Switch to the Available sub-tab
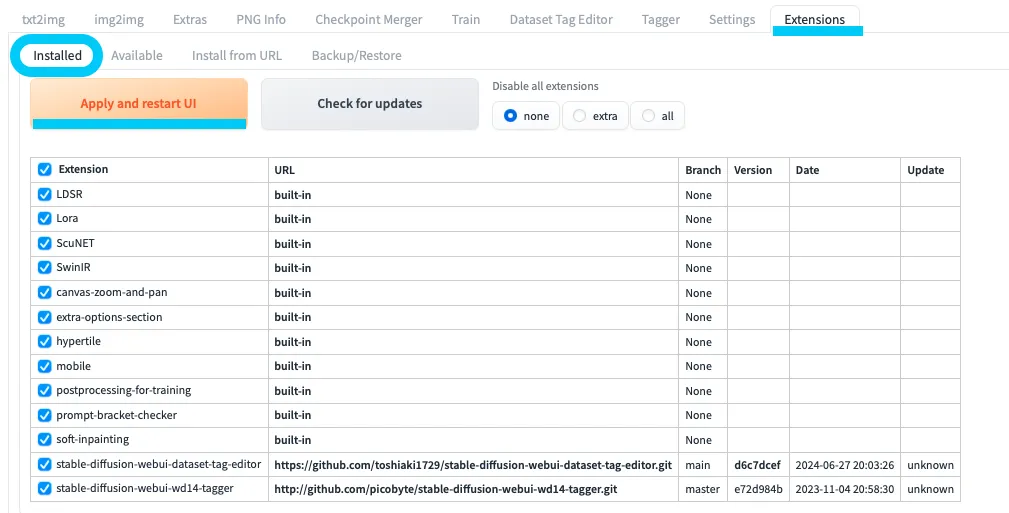1009x513 pixels. click(x=137, y=56)
